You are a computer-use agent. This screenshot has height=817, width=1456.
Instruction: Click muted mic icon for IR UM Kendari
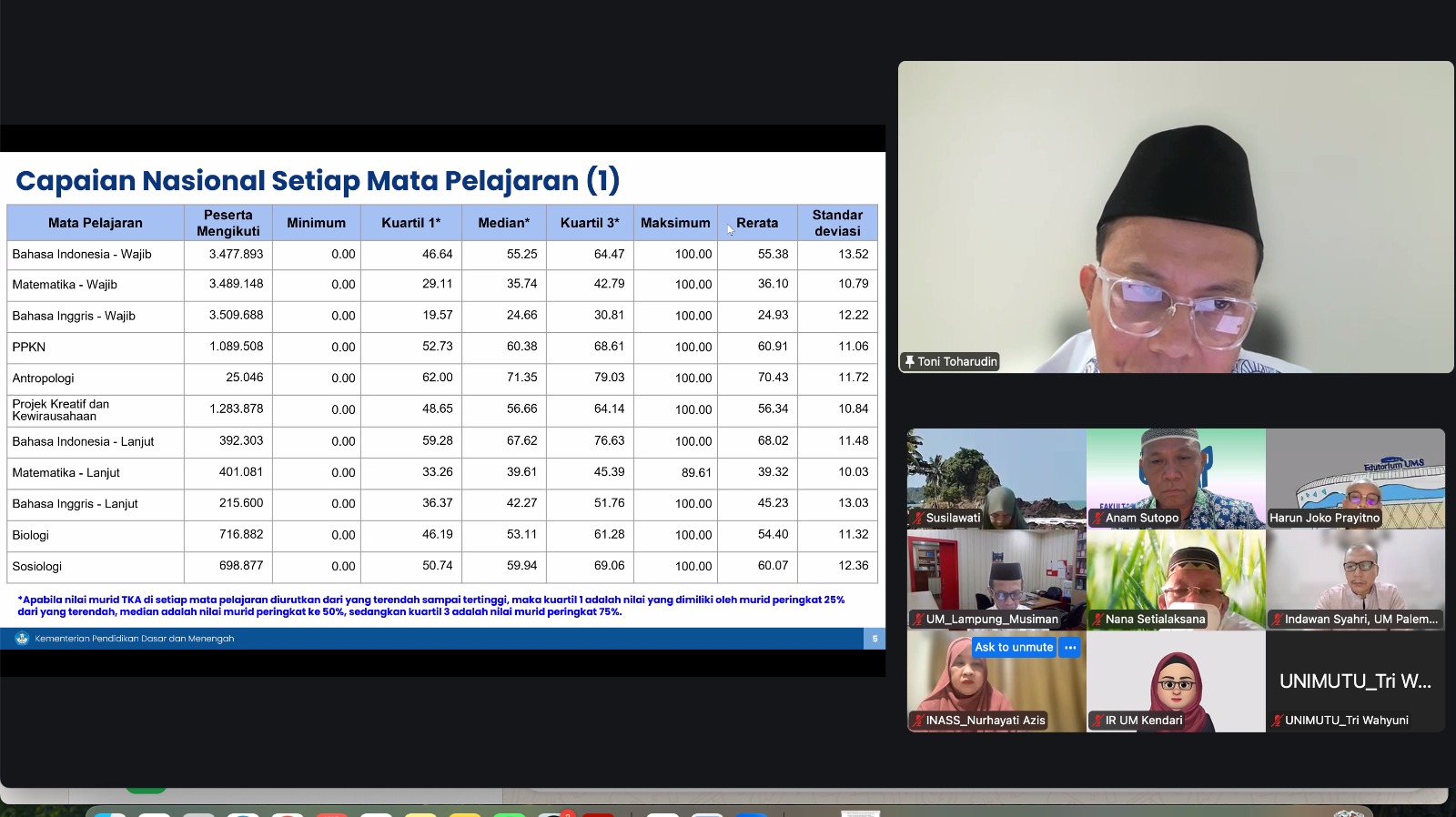pos(1097,721)
